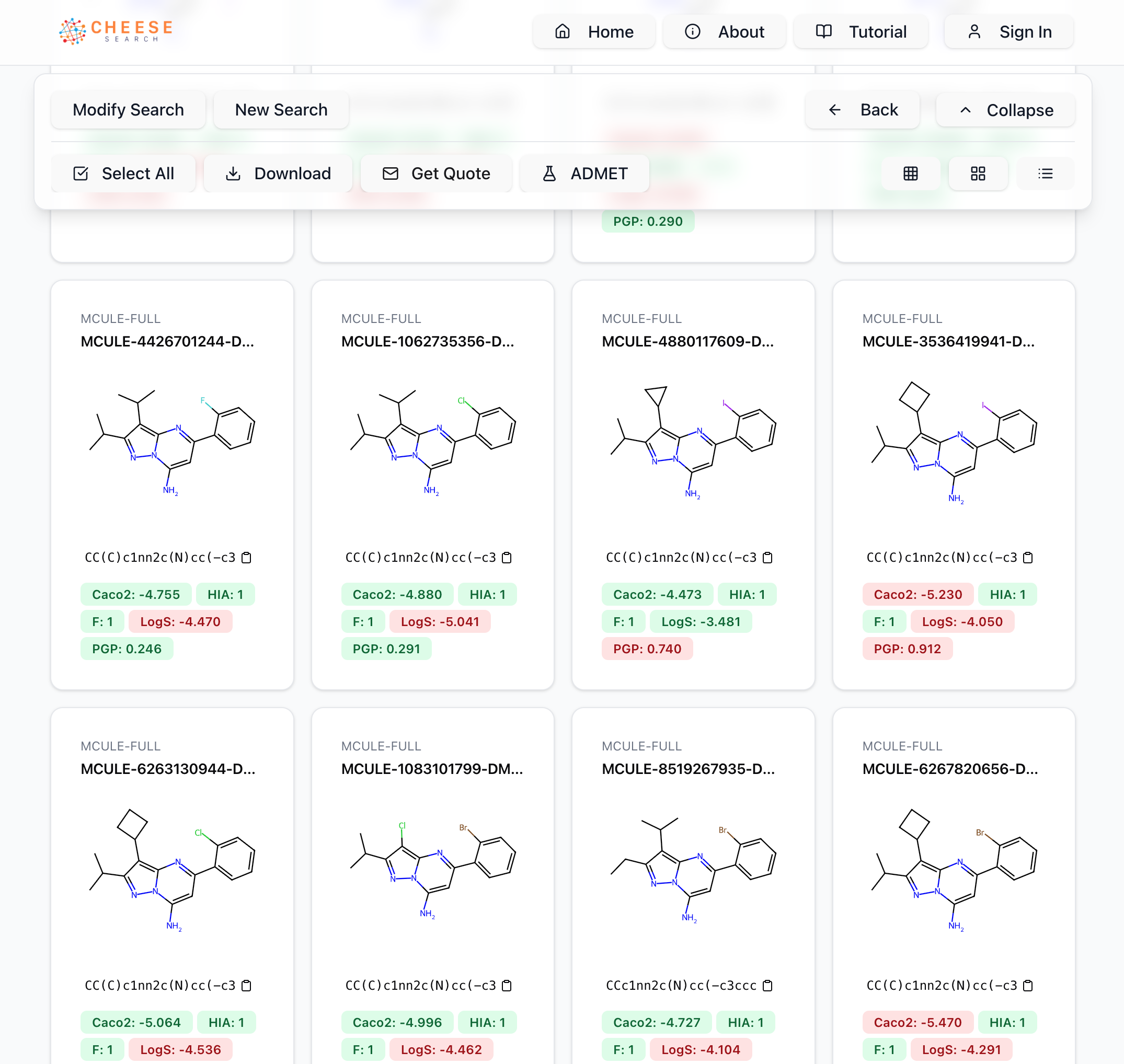
Task: Open the ADMET properties option
Action: (584, 174)
